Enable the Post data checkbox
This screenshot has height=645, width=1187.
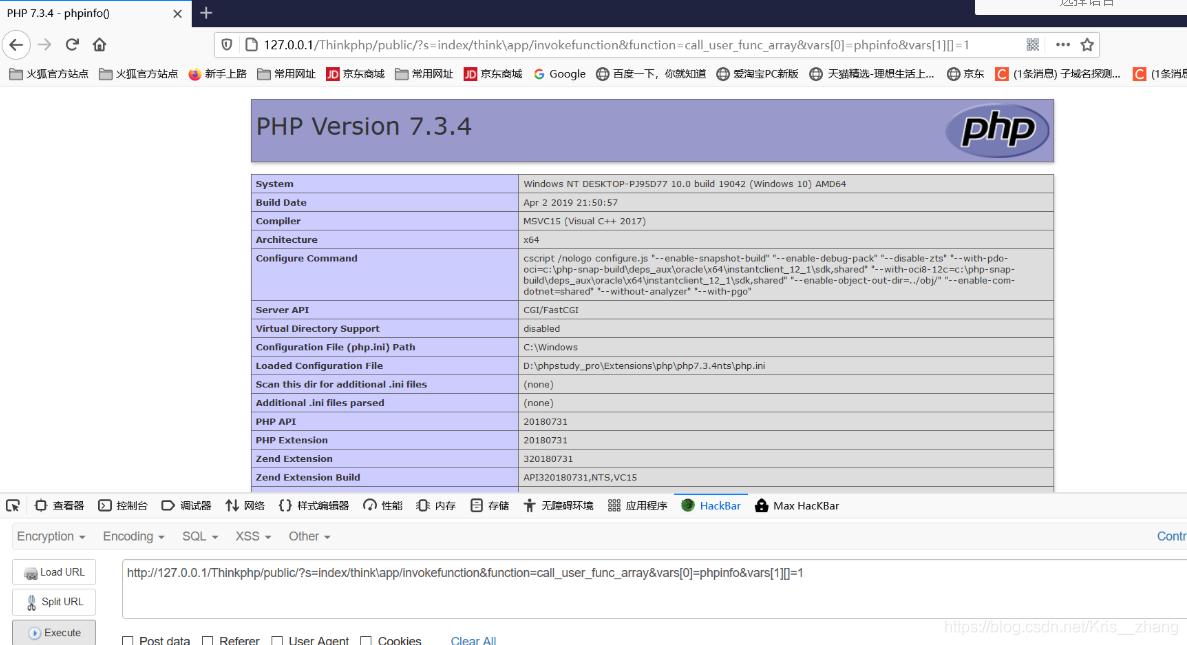click(x=127, y=641)
